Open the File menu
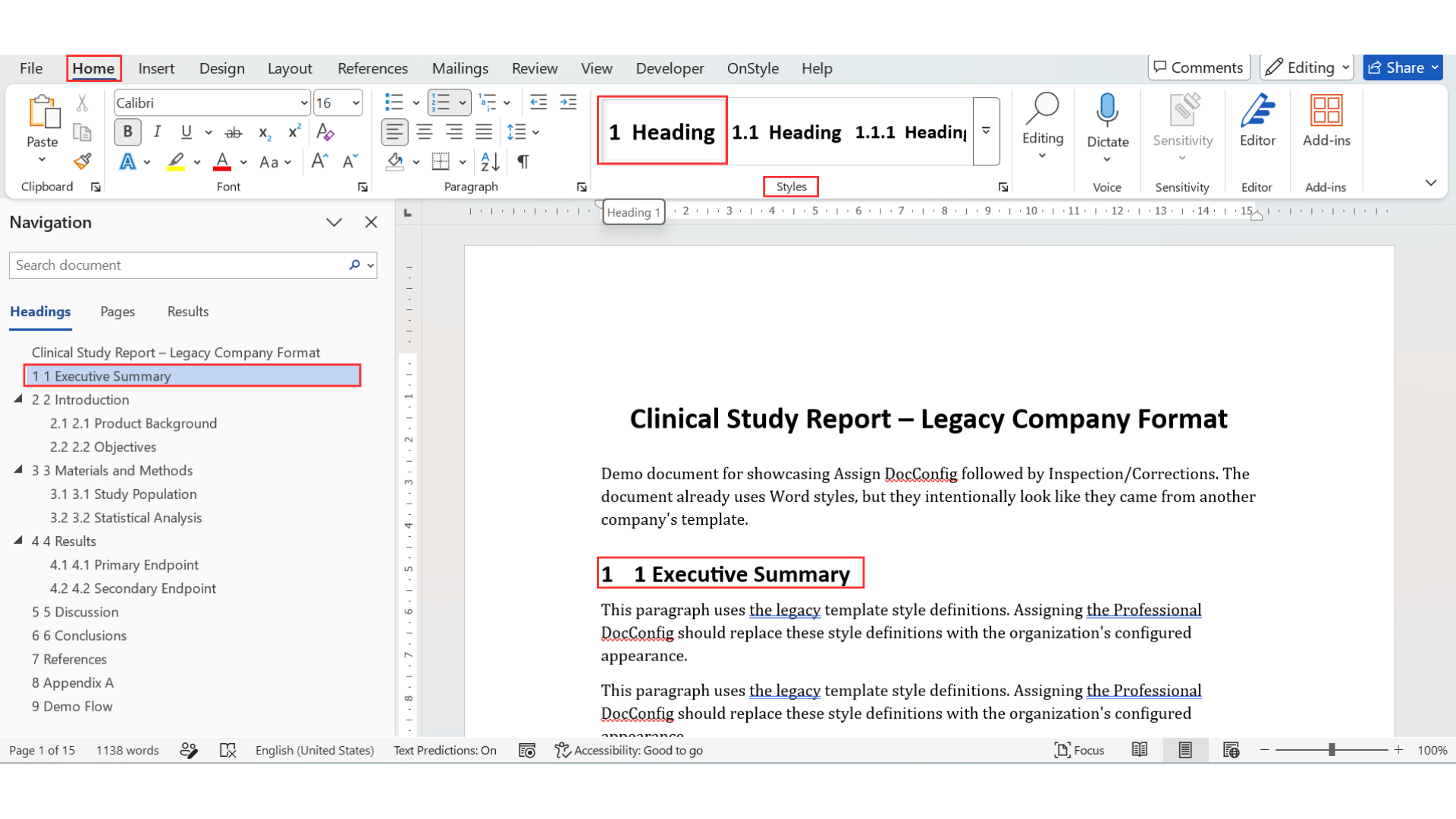Image resolution: width=1456 pixels, height=819 pixels. (31, 68)
